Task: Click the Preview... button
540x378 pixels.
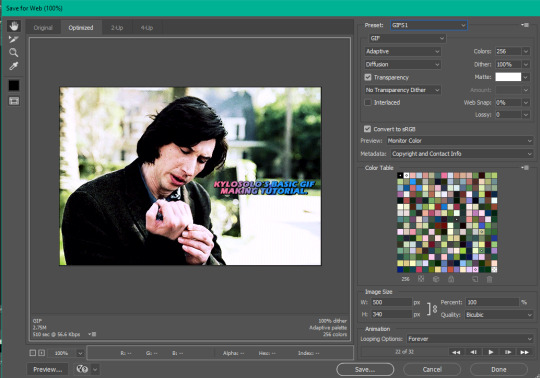Action: click(x=48, y=369)
